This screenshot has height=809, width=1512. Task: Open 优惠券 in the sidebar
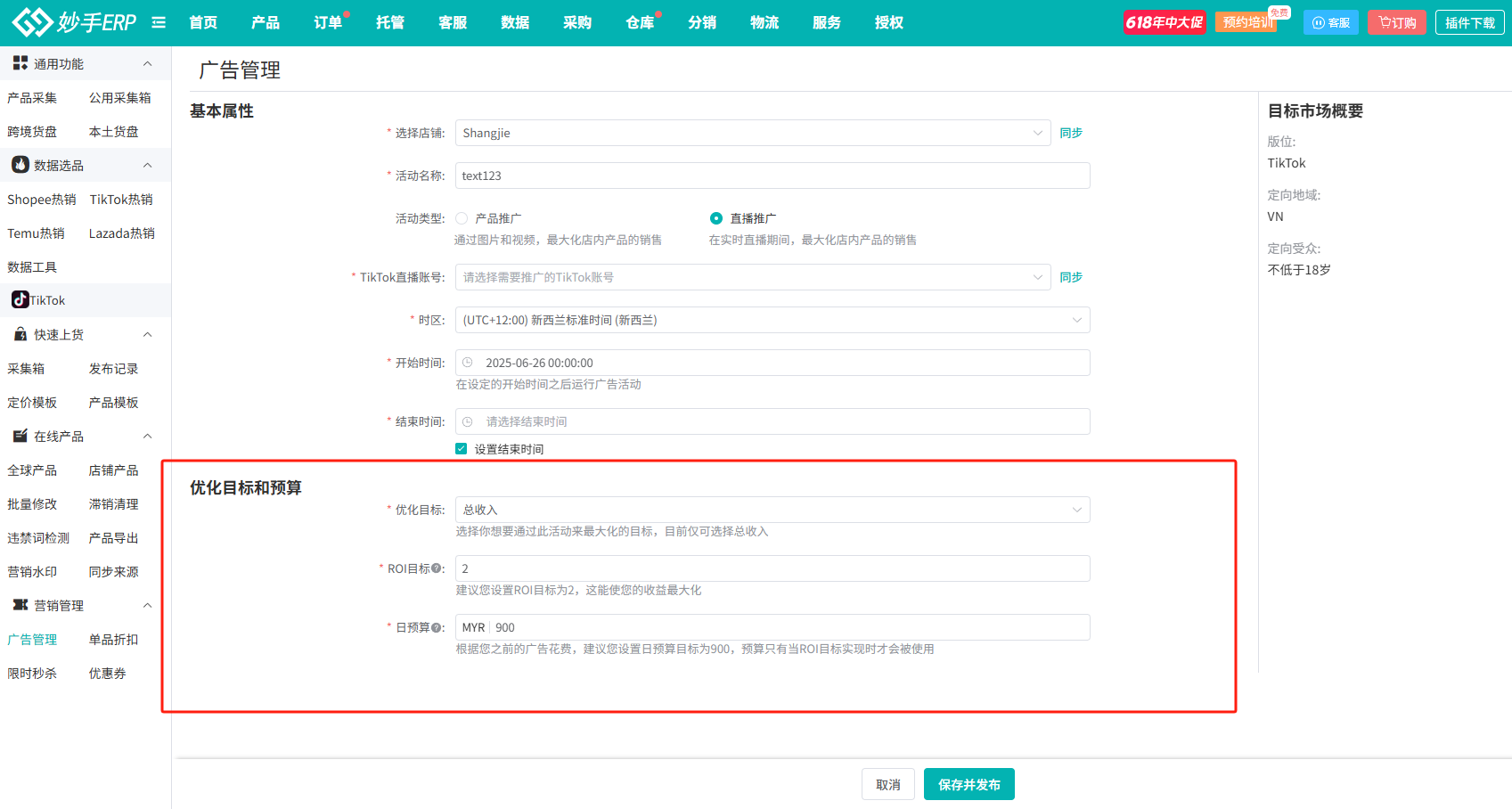(x=108, y=674)
